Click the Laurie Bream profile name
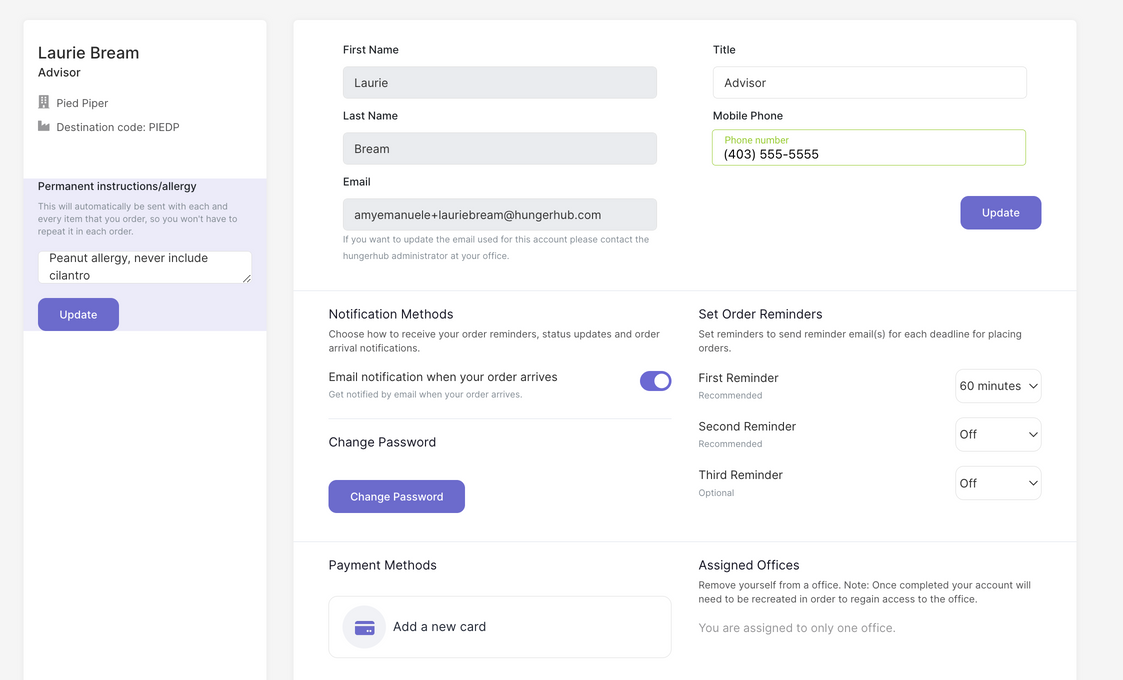1123x680 pixels. (x=89, y=53)
